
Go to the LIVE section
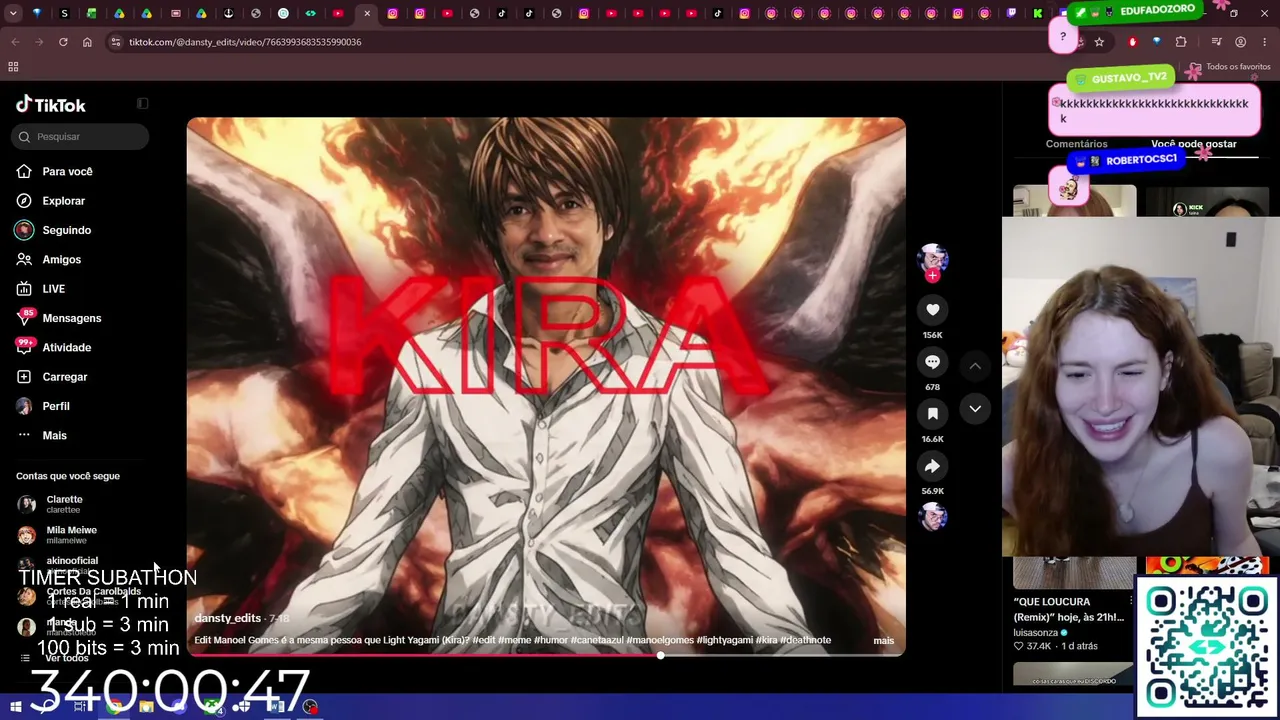click(x=41, y=289)
